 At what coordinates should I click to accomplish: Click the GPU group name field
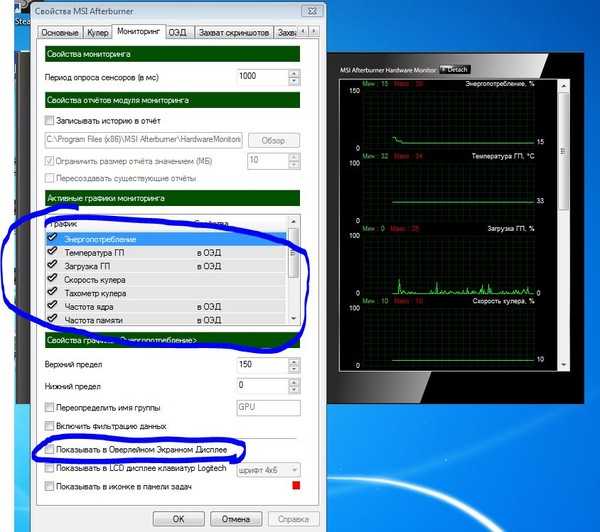point(269,408)
